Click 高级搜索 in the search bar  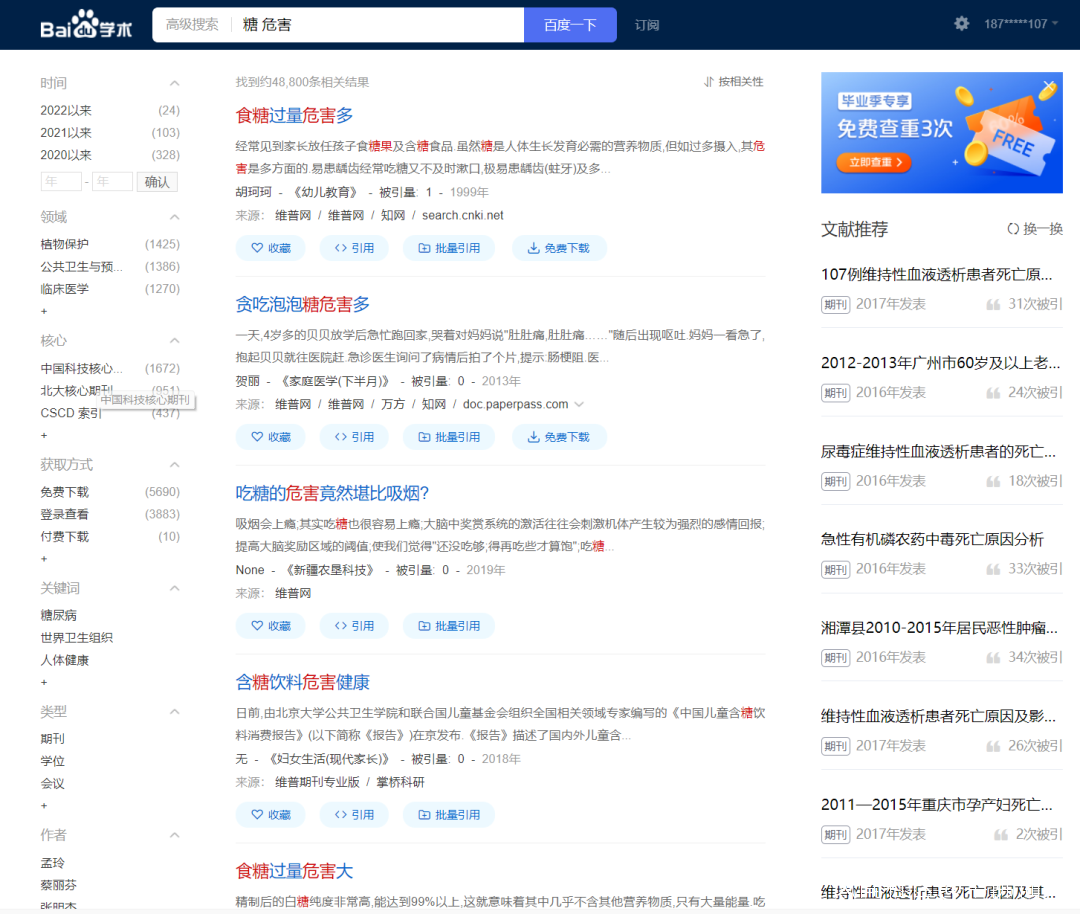[192, 25]
